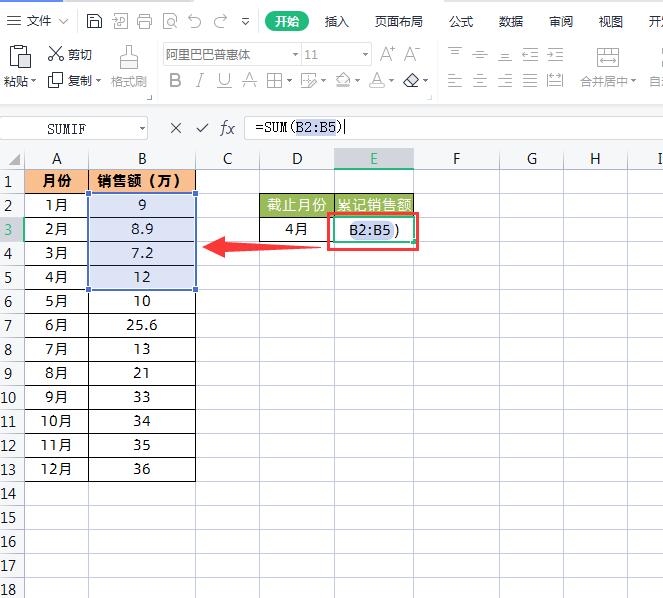Open the 视图 tab
663x598 pixels.
point(611,21)
